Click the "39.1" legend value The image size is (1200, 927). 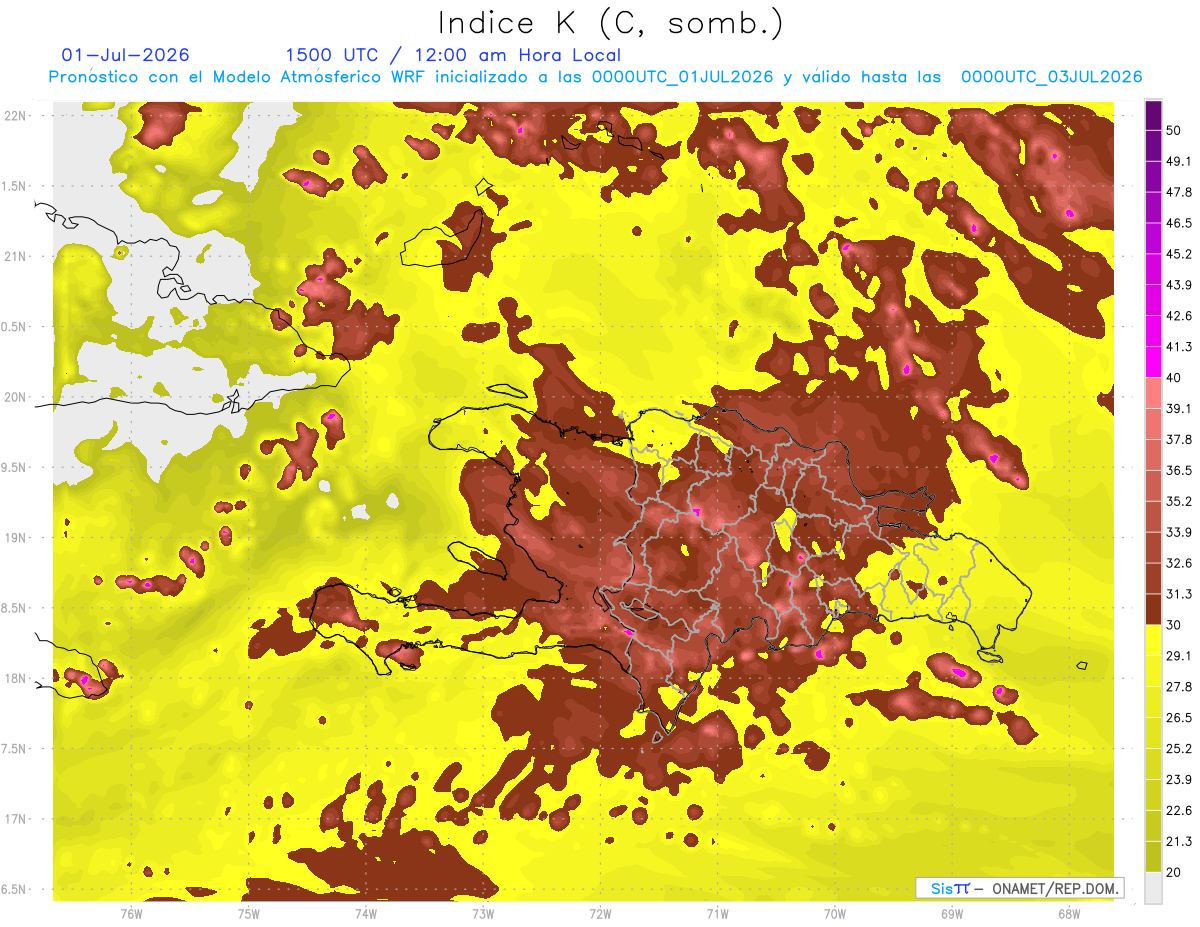[1178, 408]
